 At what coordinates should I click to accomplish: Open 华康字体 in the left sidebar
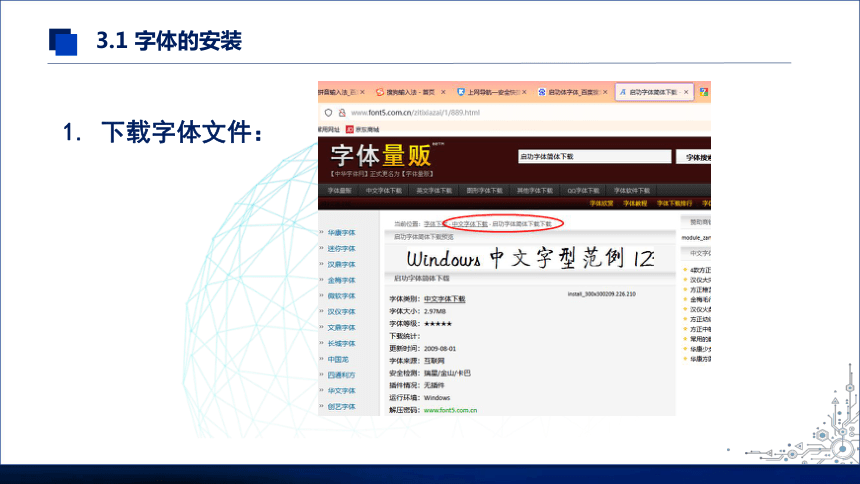click(x=342, y=233)
